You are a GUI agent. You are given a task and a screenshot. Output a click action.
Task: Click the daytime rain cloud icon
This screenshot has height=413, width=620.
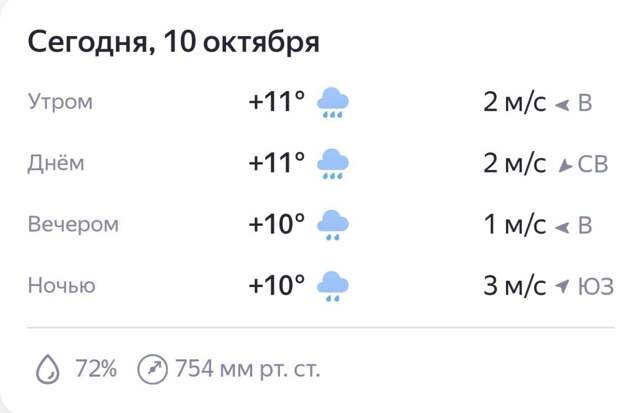click(332, 164)
